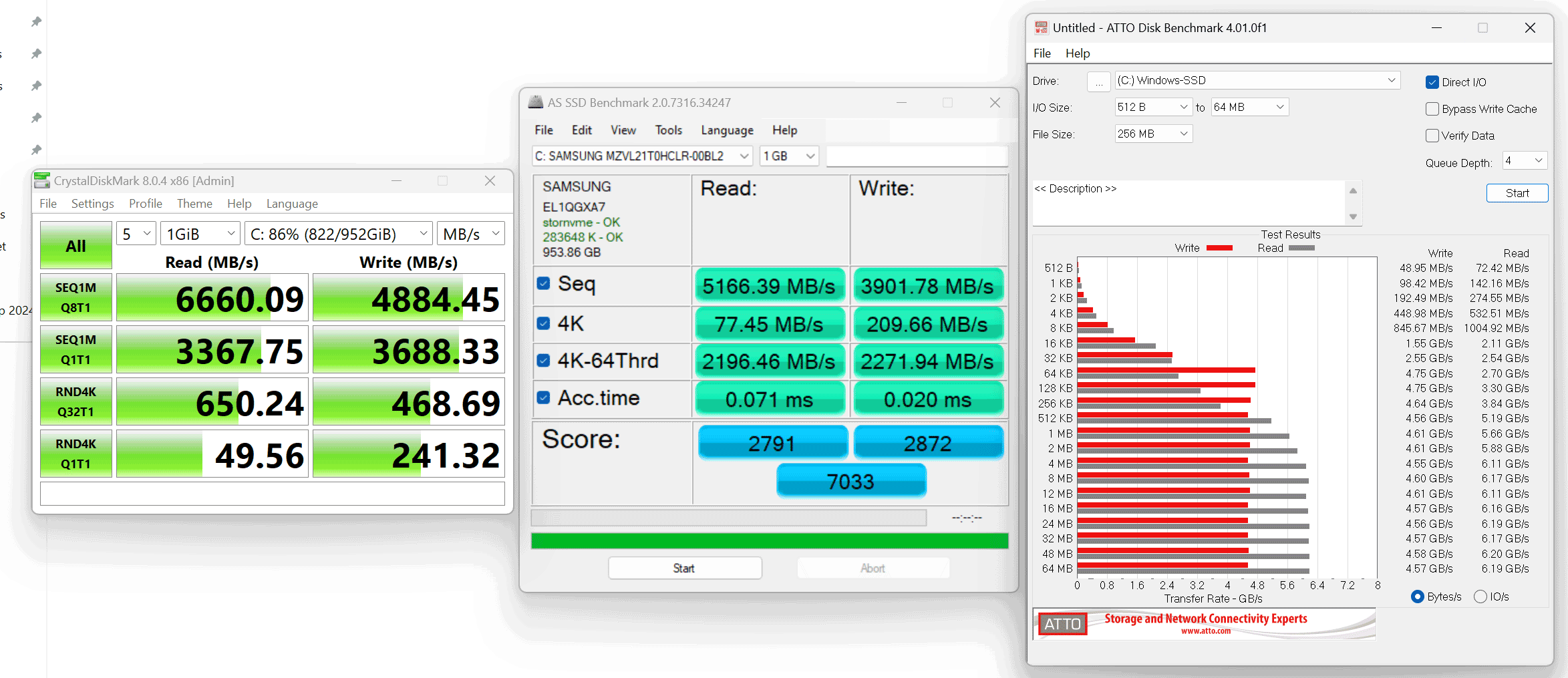Image resolution: width=1568 pixels, height=678 pixels.
Task: Click the ATTO logo in the banner
Action: click(1063, 624)
